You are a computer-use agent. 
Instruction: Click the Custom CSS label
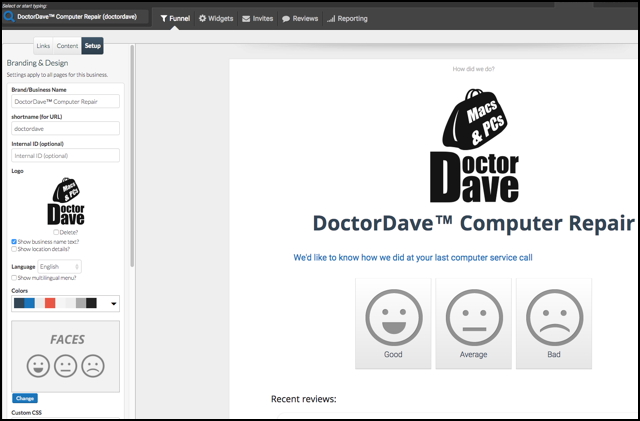(27, 412)
